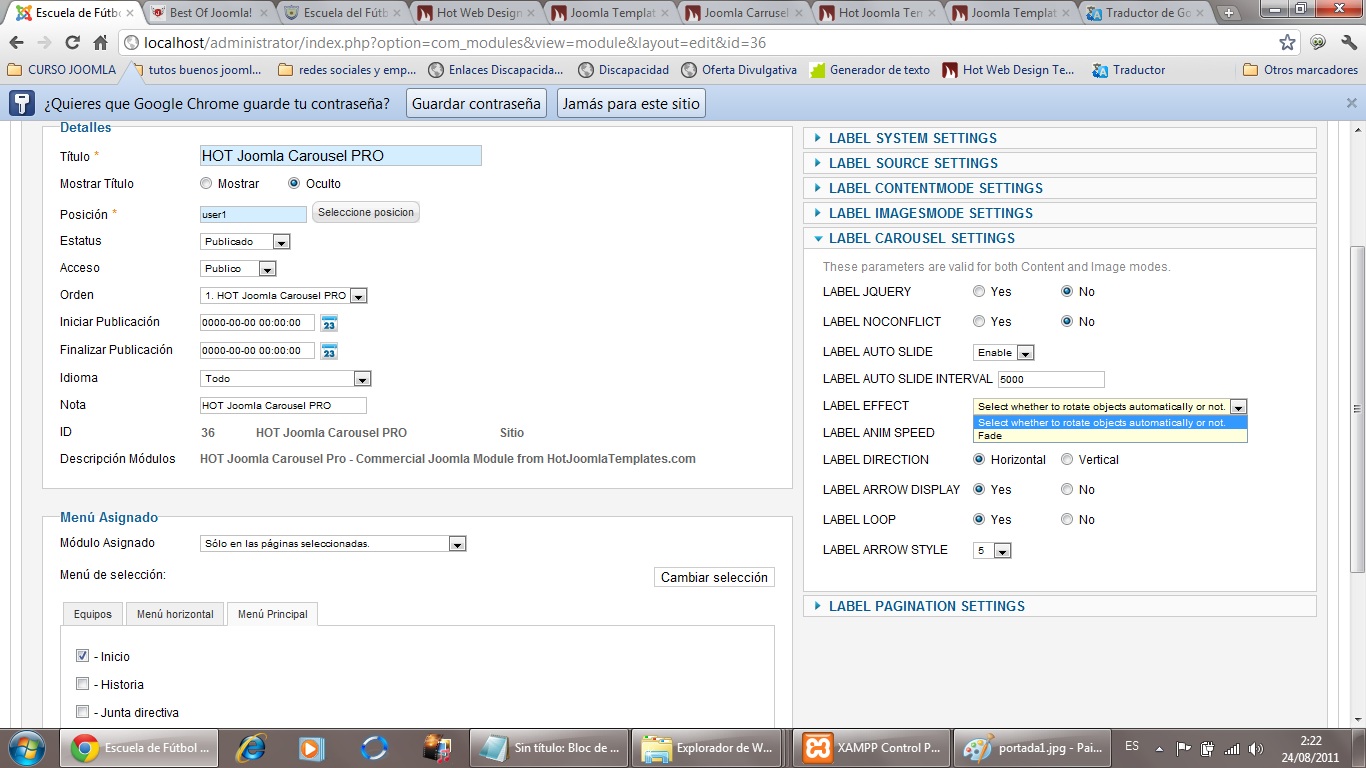Open Traductor bookmark
Screen dimensions: 1366x768
coord(1129,70)
